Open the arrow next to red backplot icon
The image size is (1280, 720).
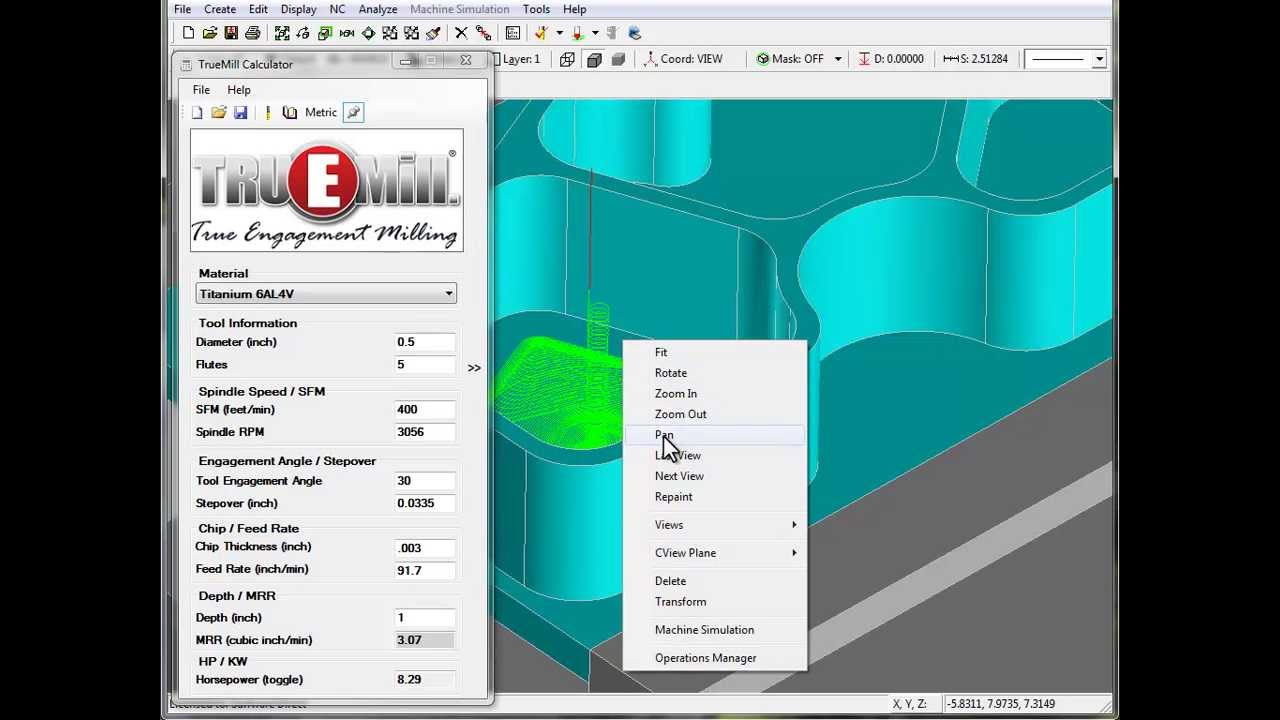(595, 33)
